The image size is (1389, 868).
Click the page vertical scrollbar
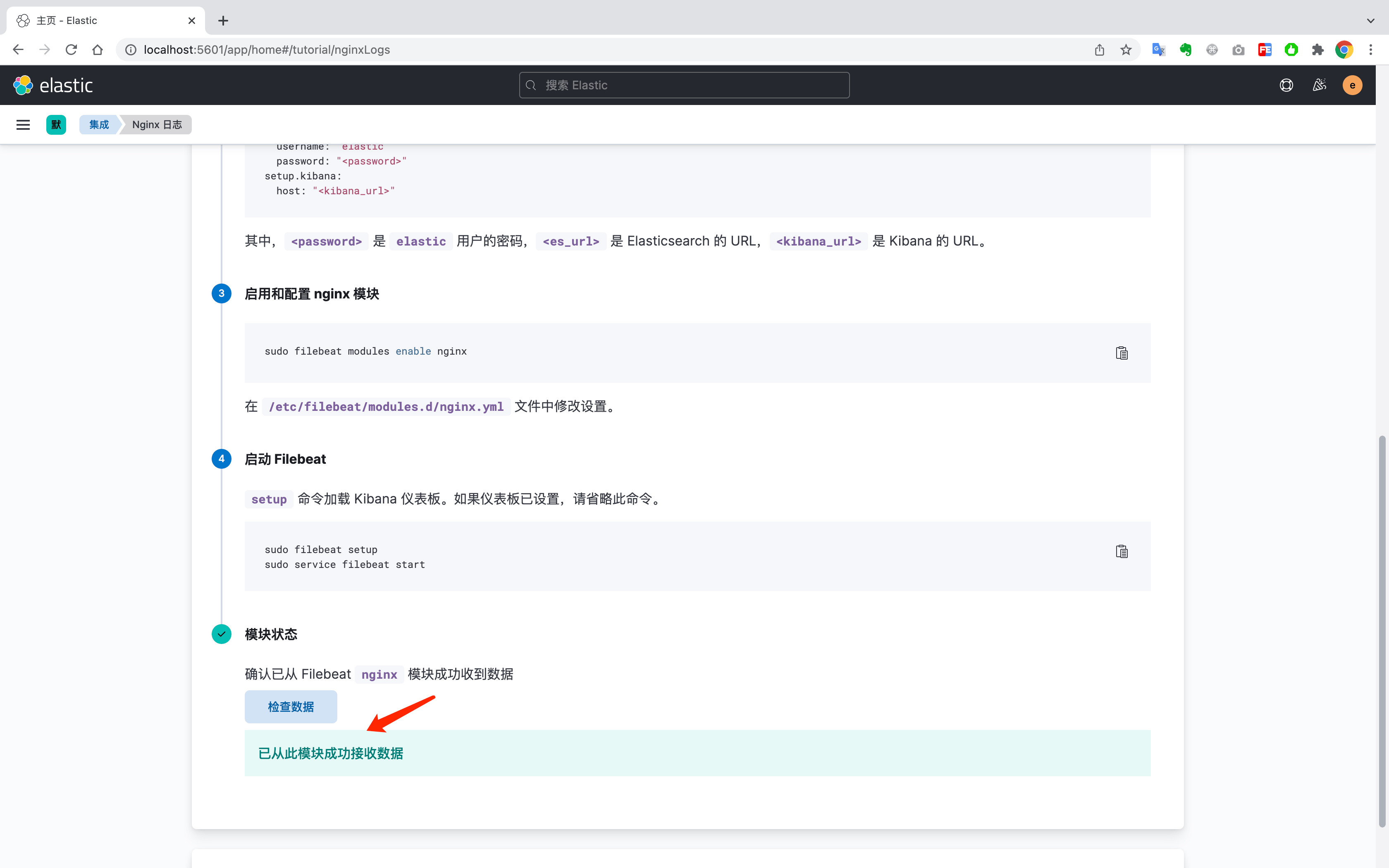(1382, 632)
